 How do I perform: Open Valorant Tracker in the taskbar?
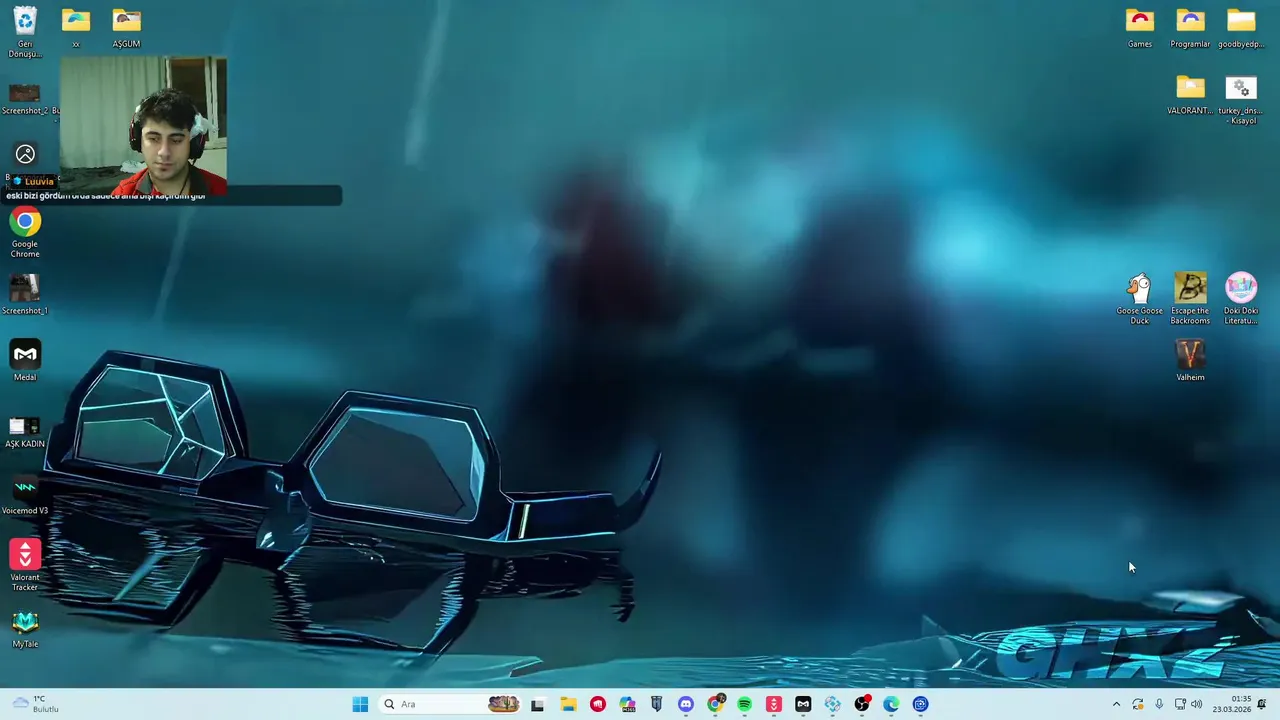(773, 704)
